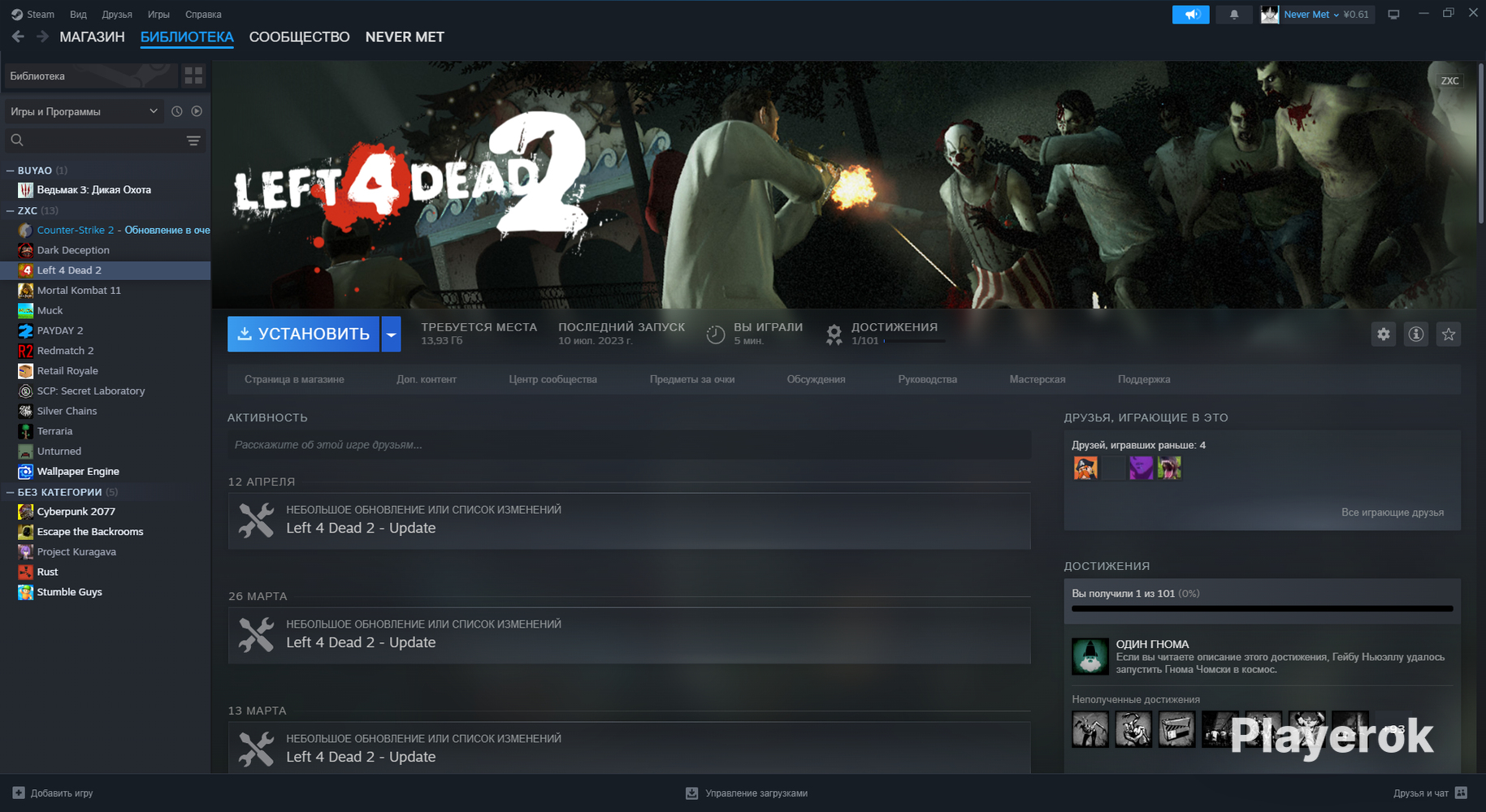Click the library search field
Image resolution: width=1486 pixels, height=812 pixels.
(x=105, y=140)
